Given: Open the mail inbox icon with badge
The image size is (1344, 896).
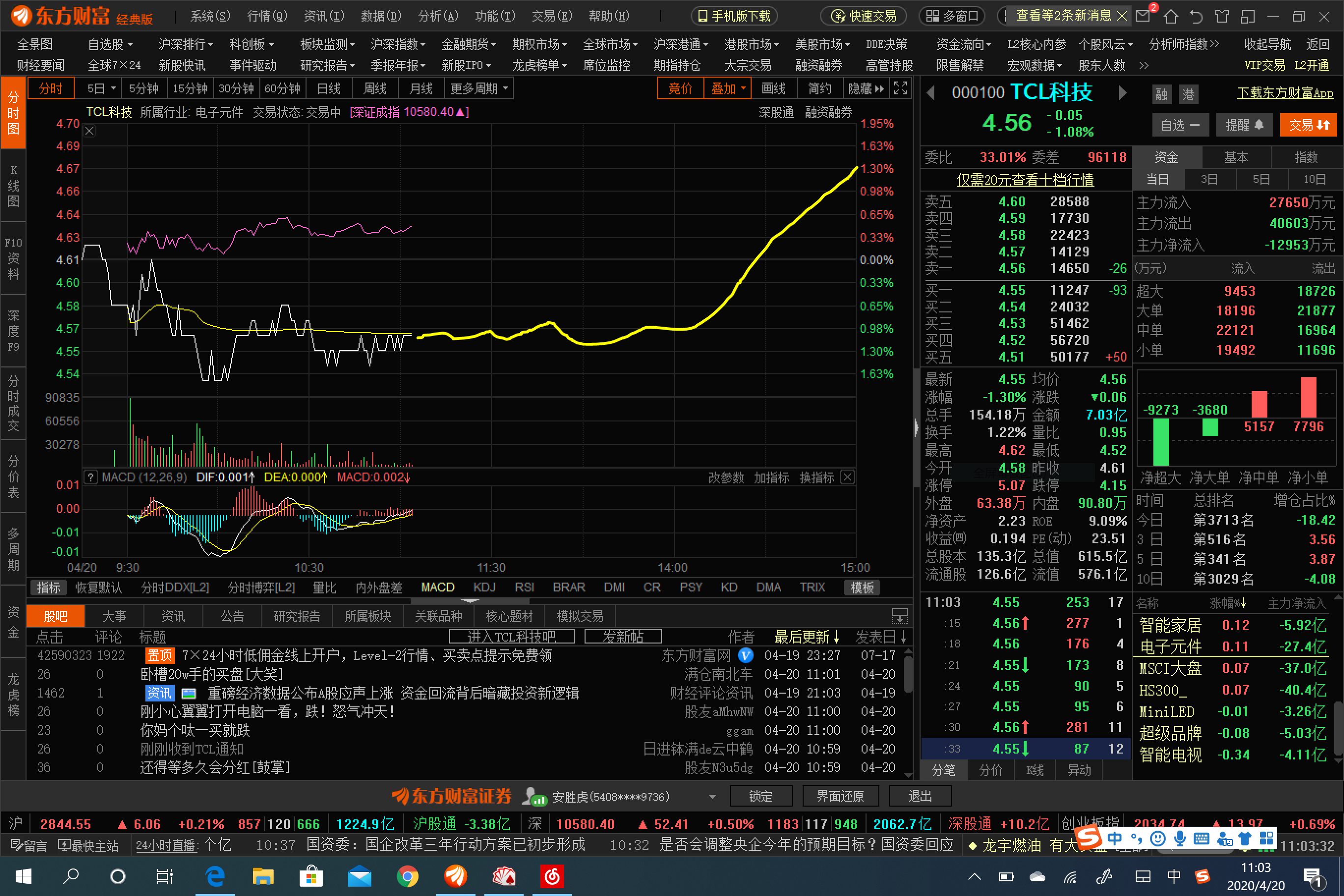Looking at the screenshot, I should tap(1144, 15).
